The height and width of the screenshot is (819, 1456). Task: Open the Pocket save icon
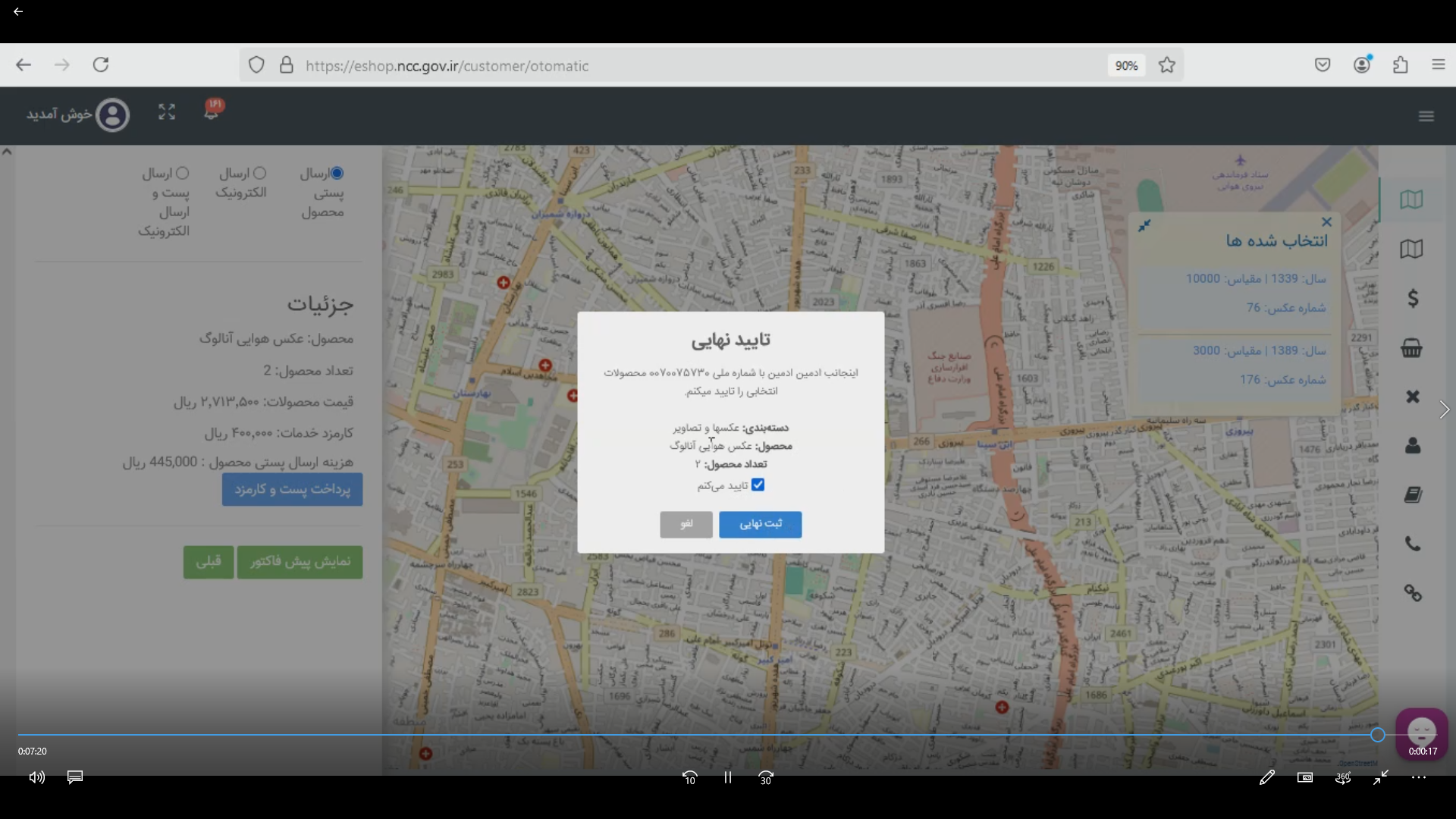(1323, 65)
